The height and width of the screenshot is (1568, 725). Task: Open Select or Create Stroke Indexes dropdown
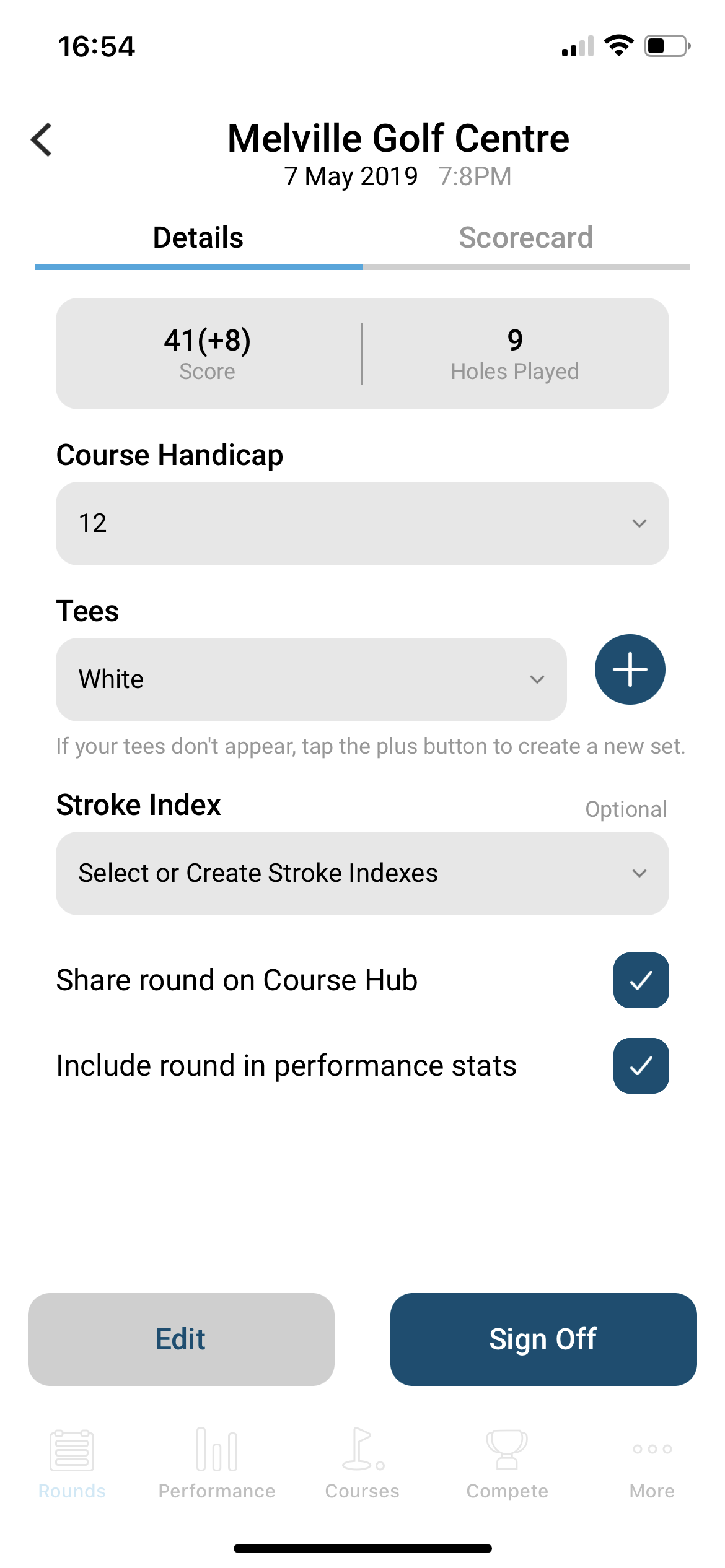[362, 873]
